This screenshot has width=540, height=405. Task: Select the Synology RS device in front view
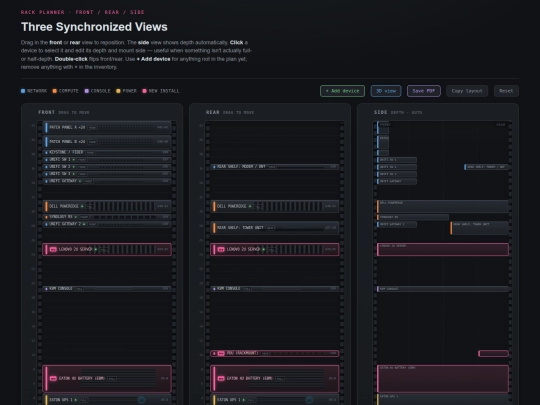click(107, 217)
